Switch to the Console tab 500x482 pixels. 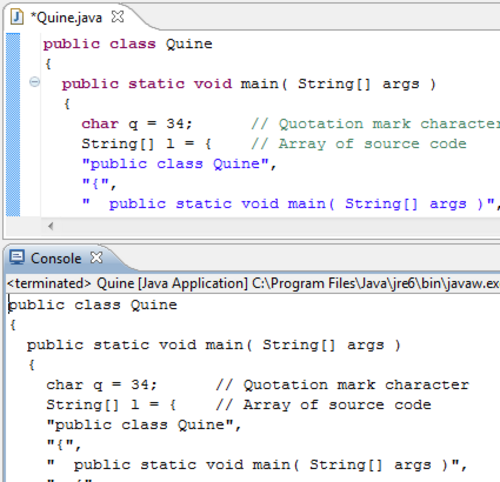click(x=56, y=259)
